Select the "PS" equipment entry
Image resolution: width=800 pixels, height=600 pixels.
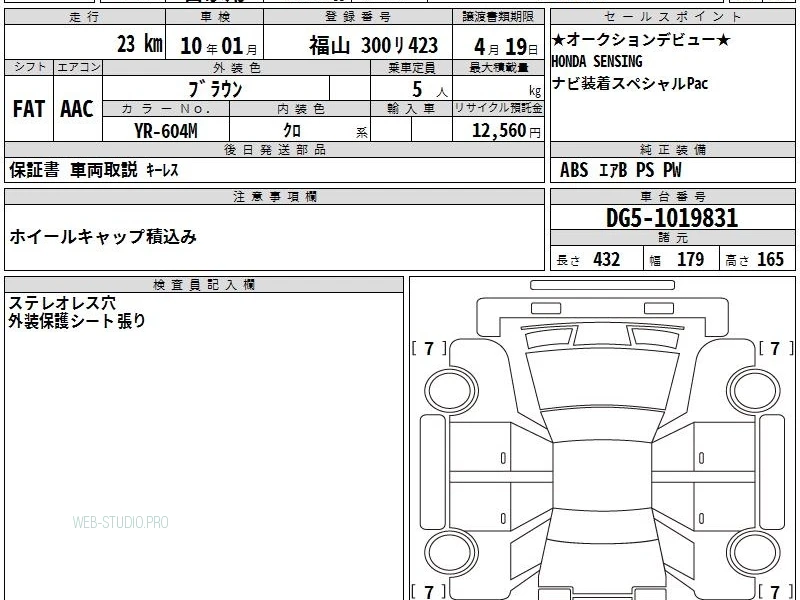645,170
